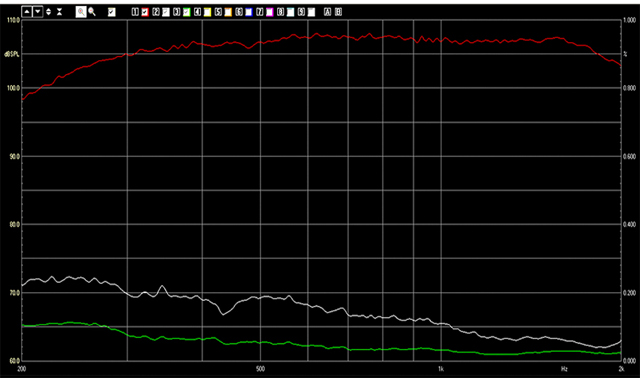Click the 1k frequency axis label
640x378 pixels.
tap(441, 369)
